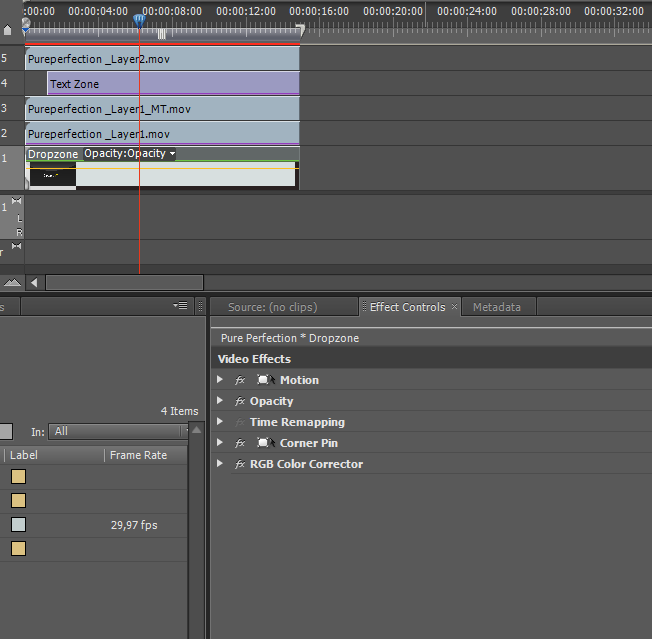
Task: Click the Video Effects section header
Action: [254, 359]
